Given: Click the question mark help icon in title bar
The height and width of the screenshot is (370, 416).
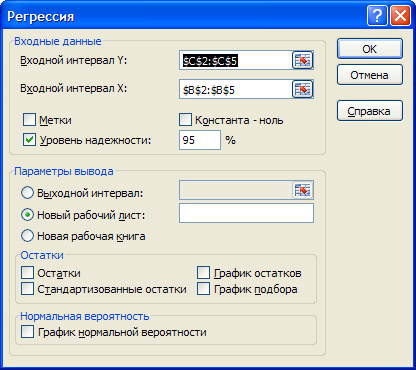Looking at the screenshot, I should coord(377,15).
